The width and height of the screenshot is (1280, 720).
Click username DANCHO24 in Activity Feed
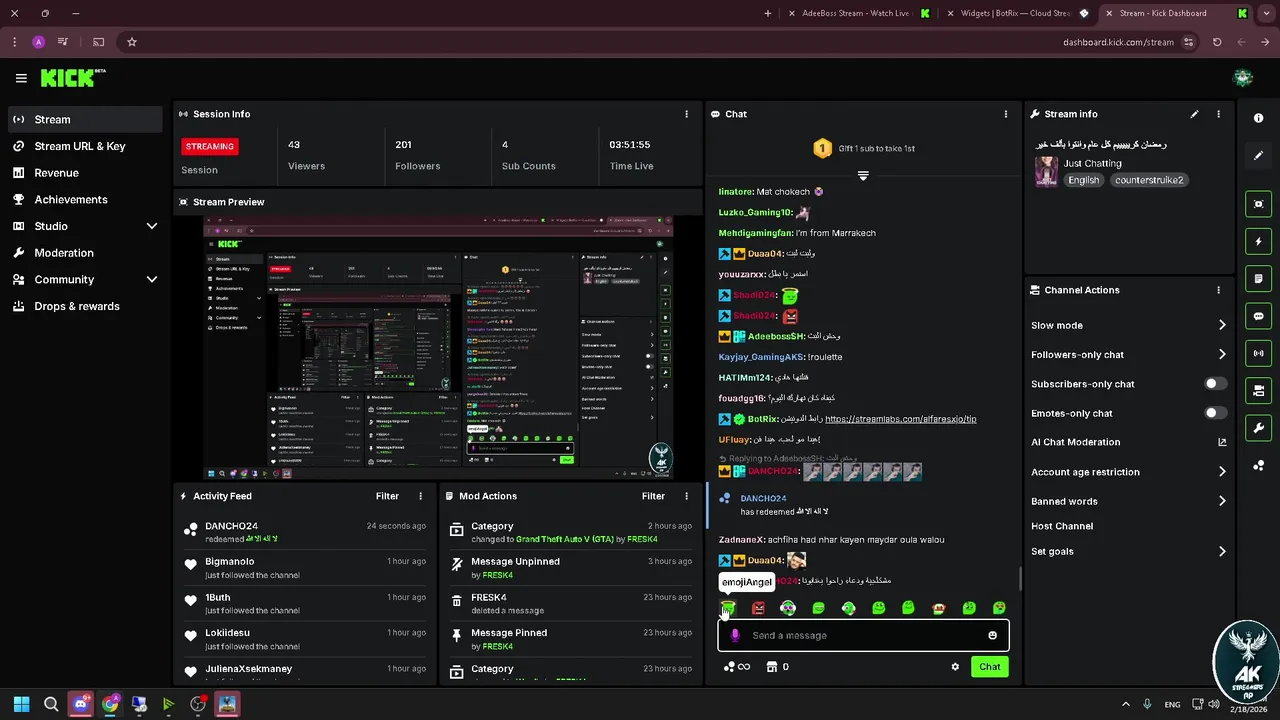coord(231,526)
